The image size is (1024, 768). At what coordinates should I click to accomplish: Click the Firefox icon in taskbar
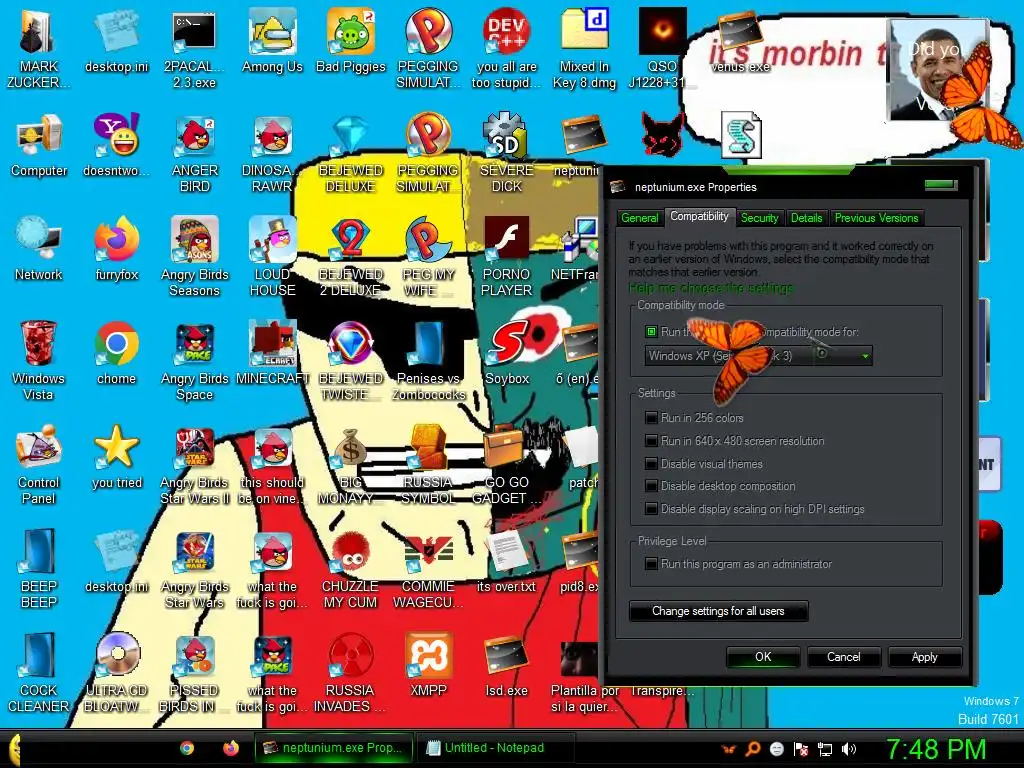pyautogui.click(x=231, y=748)
